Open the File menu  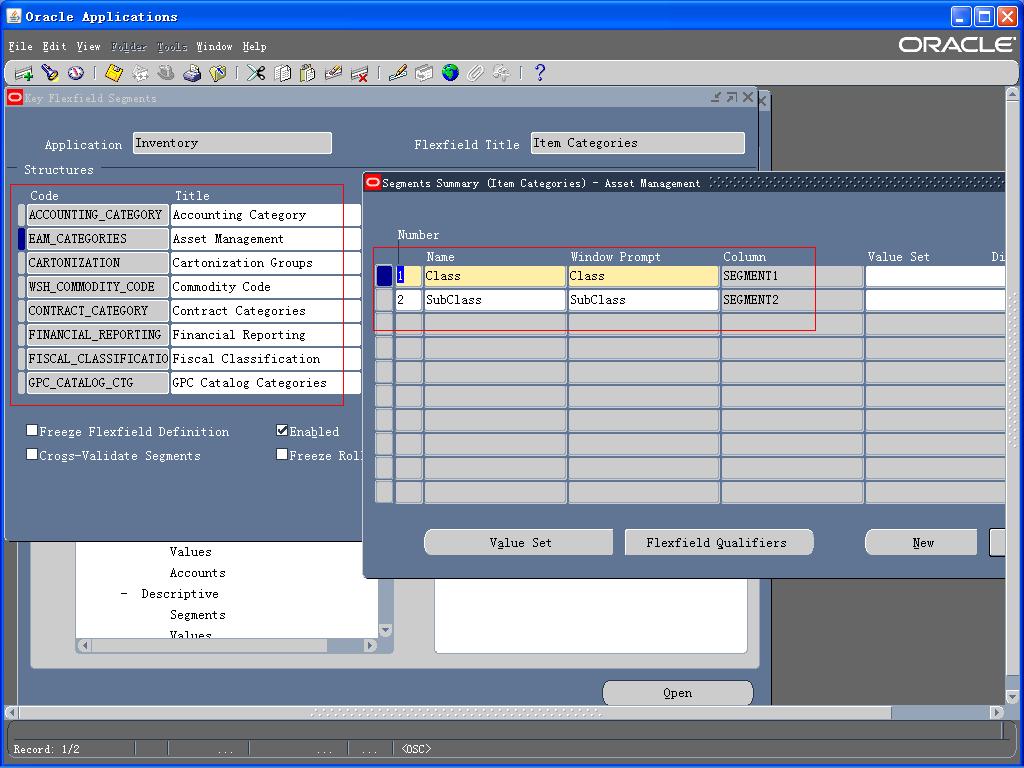pyautogui.click(x=20, y=46)
